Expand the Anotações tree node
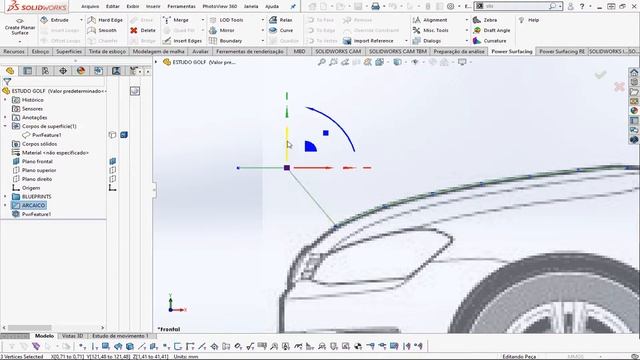The image size is (640, 360). click(5, 118)
